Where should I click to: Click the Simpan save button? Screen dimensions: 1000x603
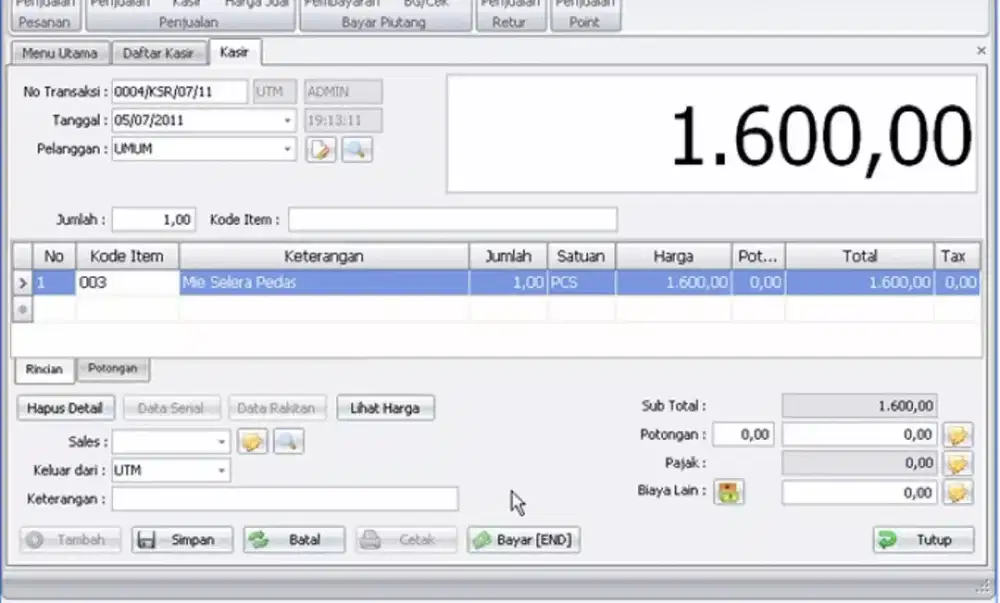(183, 540)
